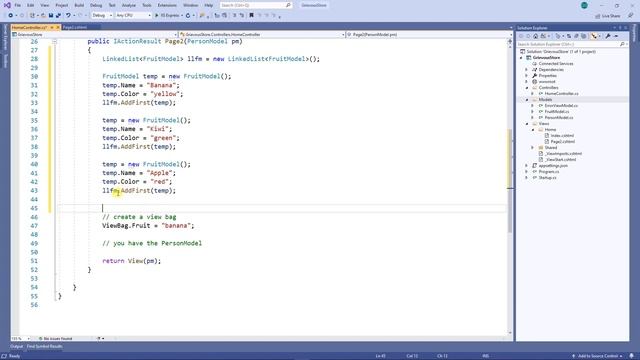Expand the wwwroot folder
Viewport: 640px width, 360px height.
[x=527, y=82]
